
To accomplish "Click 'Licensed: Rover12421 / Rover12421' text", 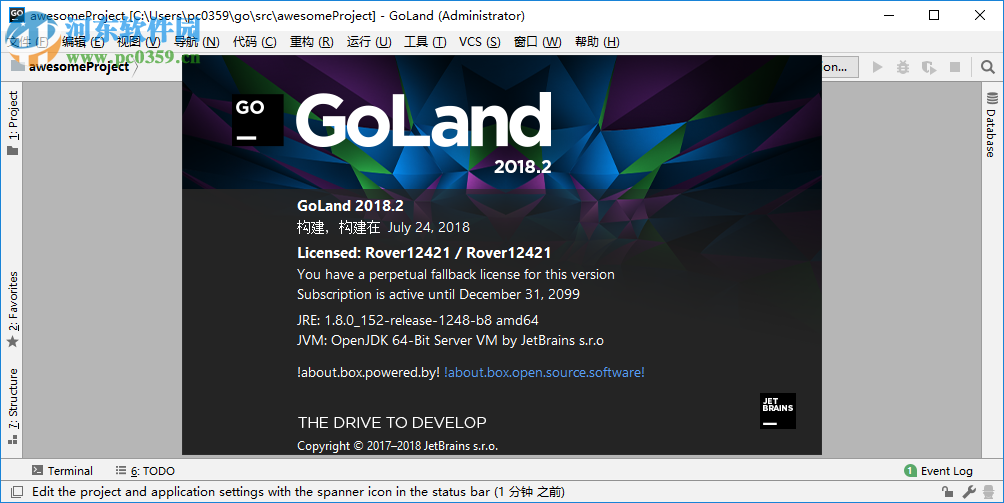I will click(424, 253).
